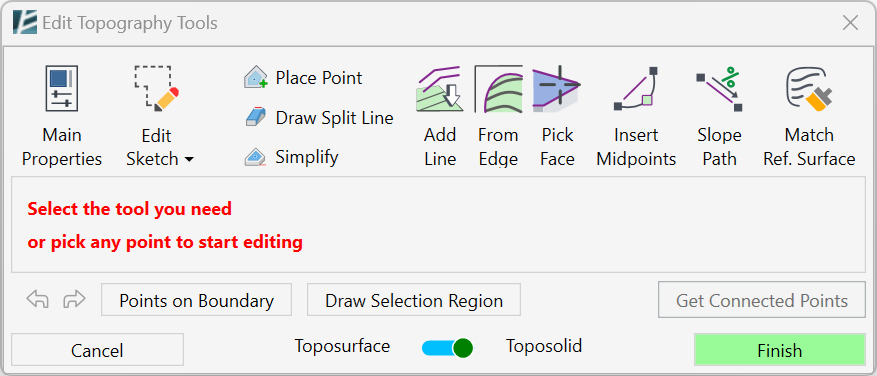
Task: Click the redo arrow icon
Action: click(x=74, y=300)
